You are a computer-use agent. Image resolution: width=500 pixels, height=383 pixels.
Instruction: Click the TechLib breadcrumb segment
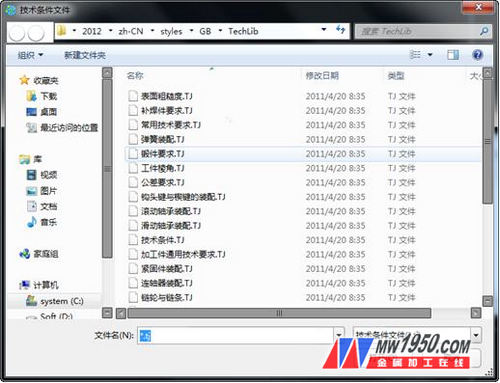point(243,31)
